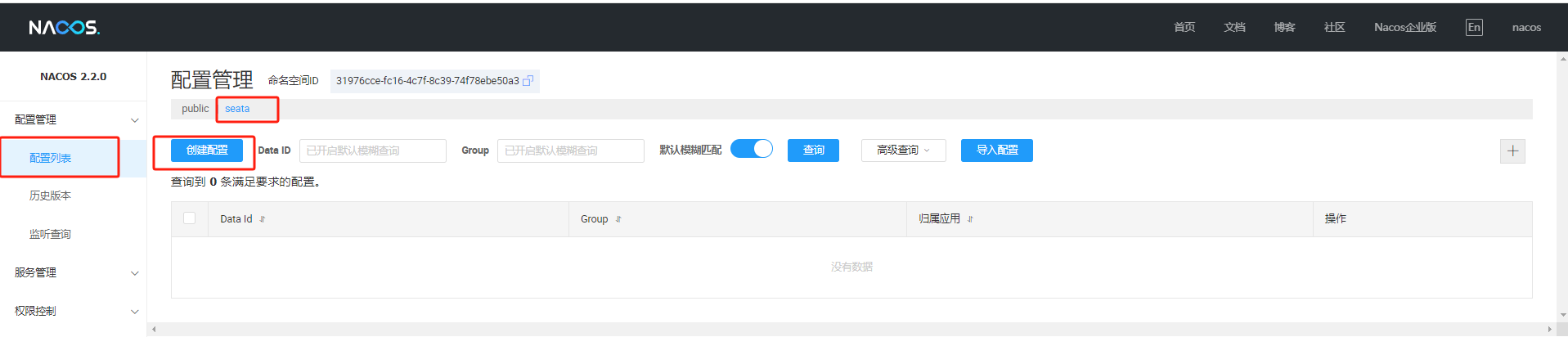Click the horizontal scrollbar left arrow
Screen dimensions: 1568x337
click(x=154, y=330)
